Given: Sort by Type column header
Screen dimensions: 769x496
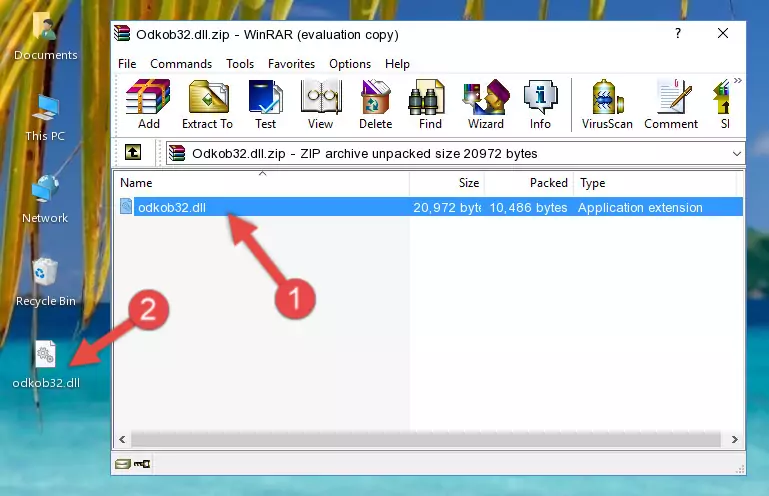Looking at the screenshot, I should click(655, 183).
